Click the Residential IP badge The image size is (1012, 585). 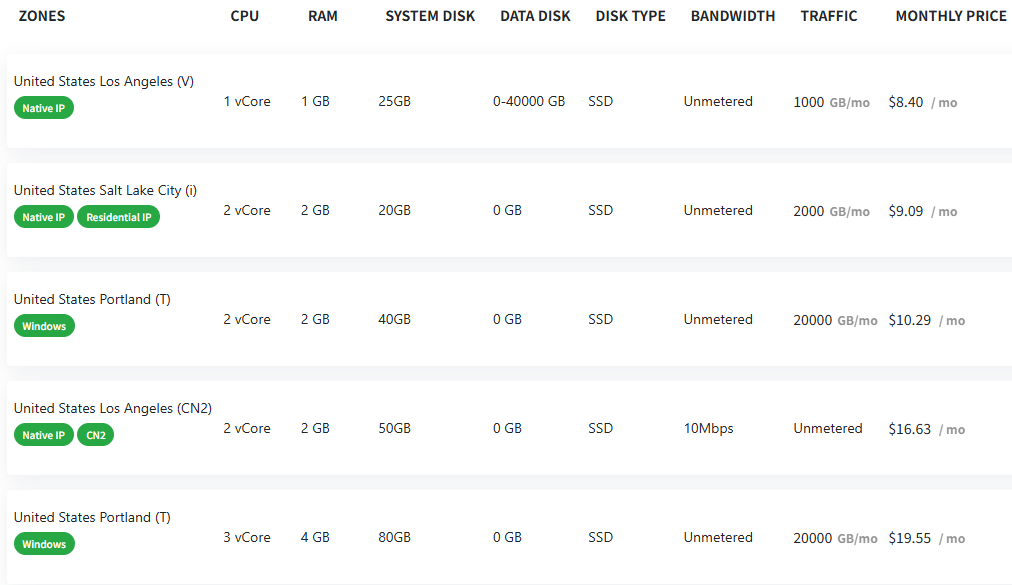[x=119, y=217]
